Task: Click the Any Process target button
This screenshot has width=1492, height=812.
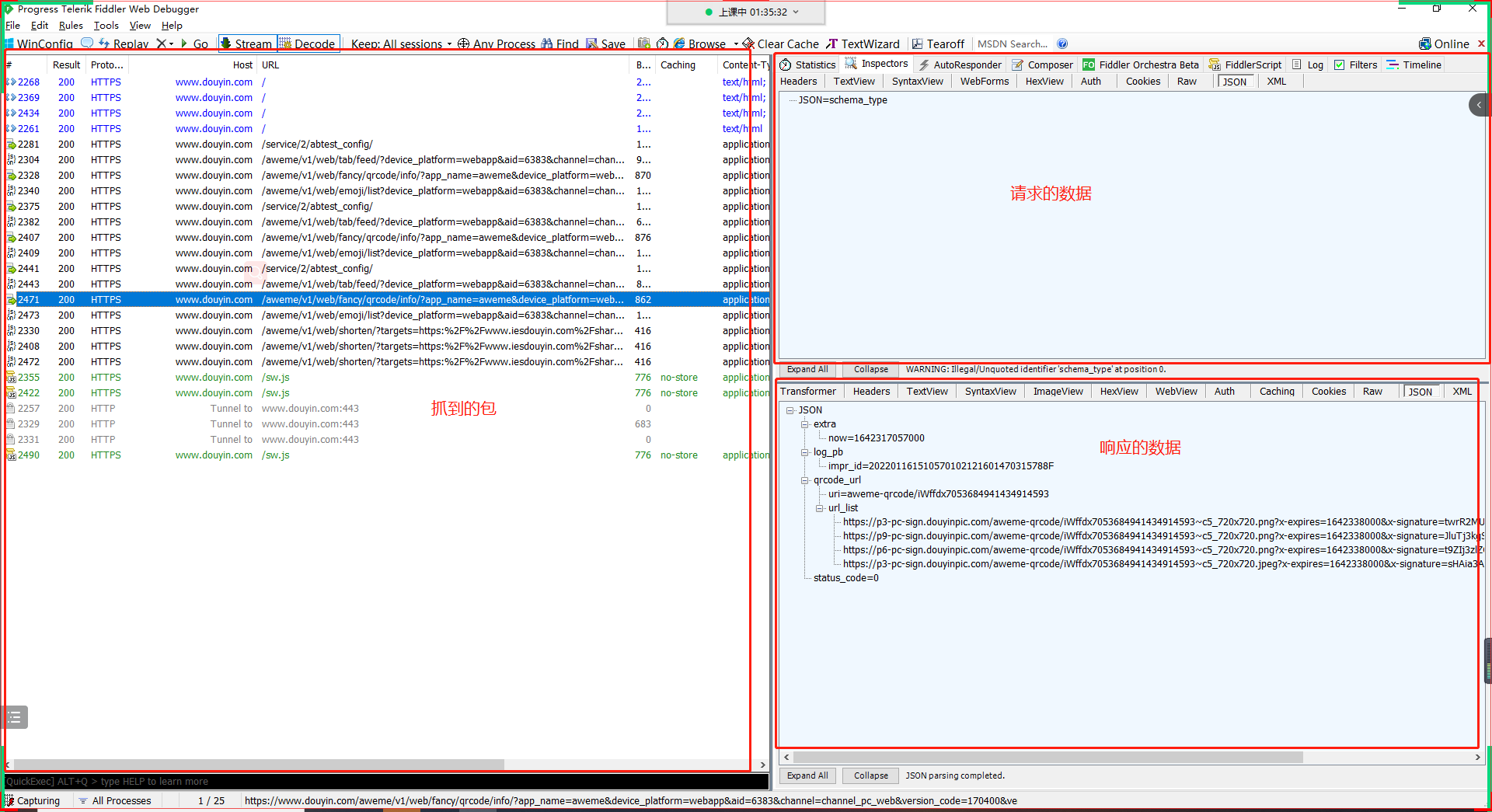Action: pyautogui.click(x=497, y=44)
